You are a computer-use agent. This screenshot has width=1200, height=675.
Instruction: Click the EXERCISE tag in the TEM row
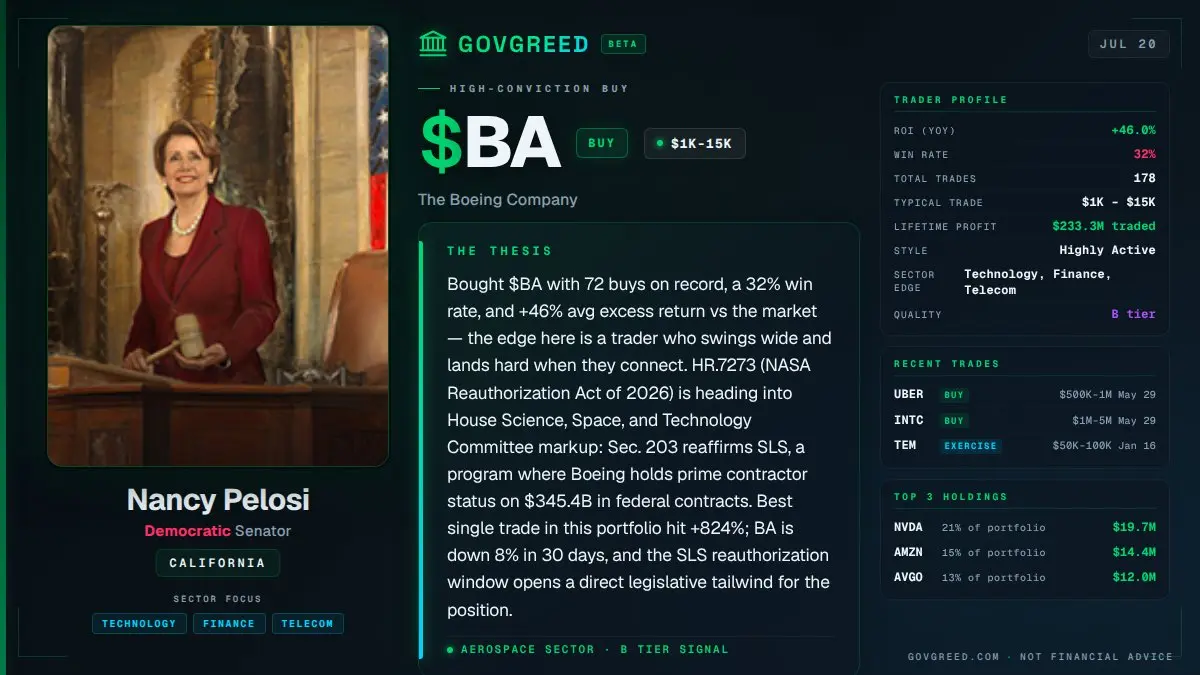pyautogui.click(x=971, y=445)
